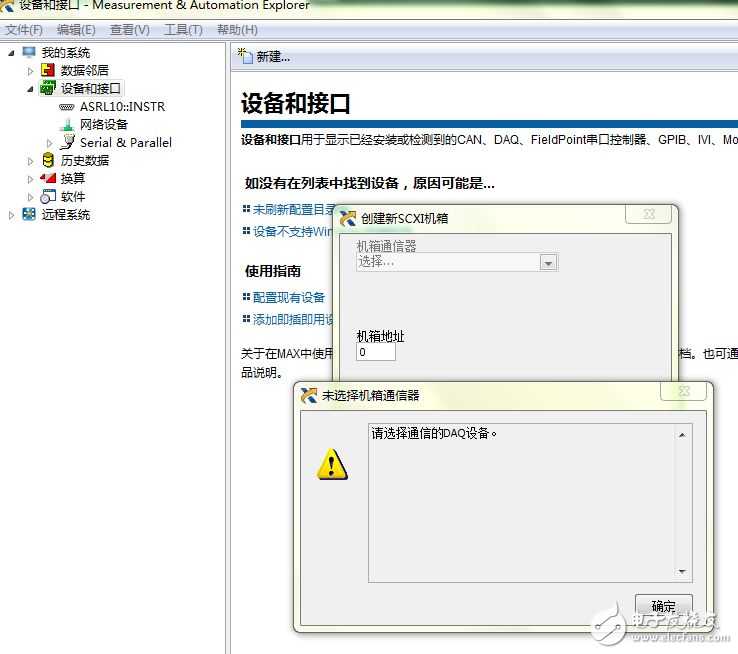Open the 文件(F) menu

point(24,30)
